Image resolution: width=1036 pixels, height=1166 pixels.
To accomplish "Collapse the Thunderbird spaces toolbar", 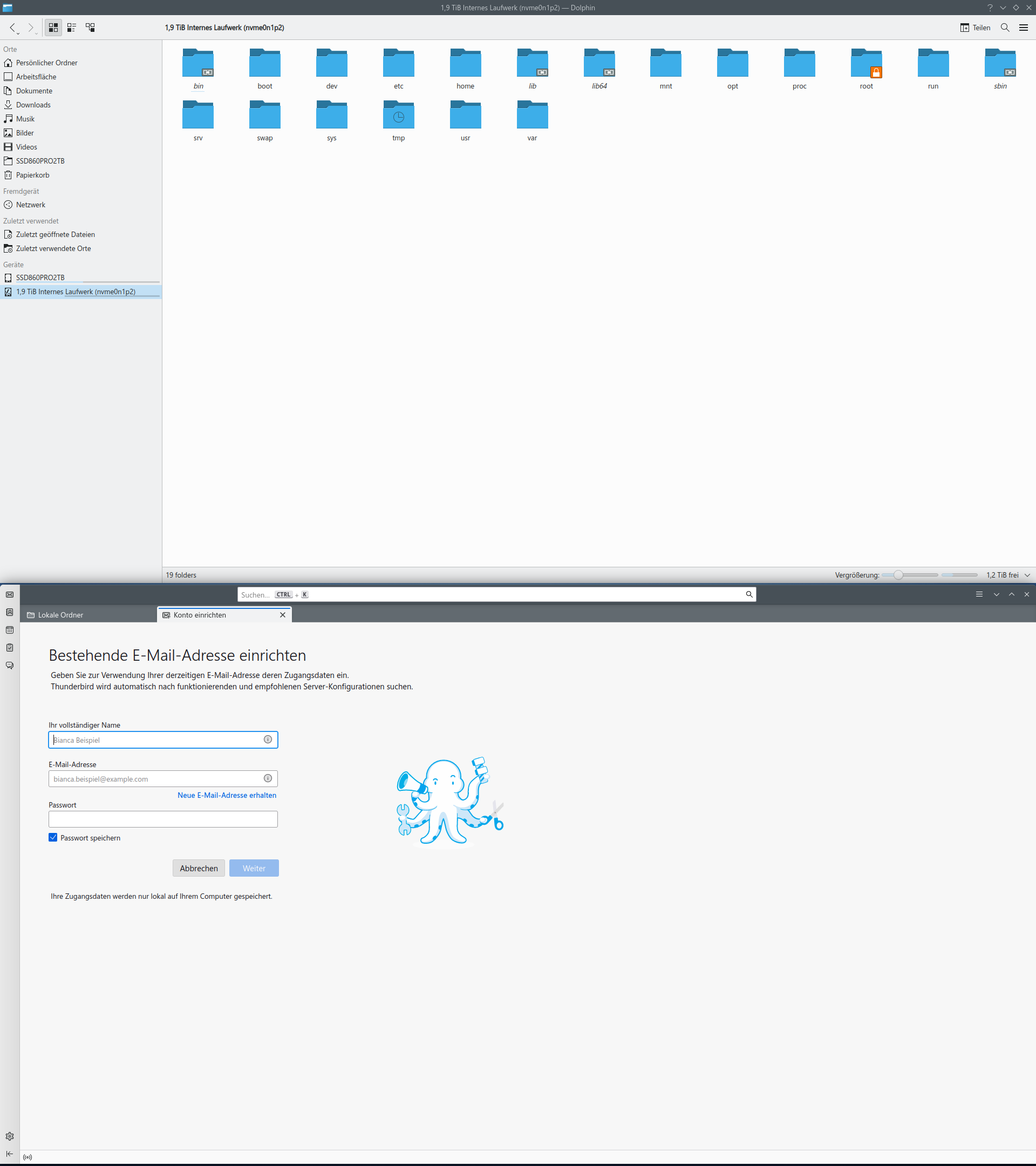I will pyautogui.click(x=10, y=1154).
